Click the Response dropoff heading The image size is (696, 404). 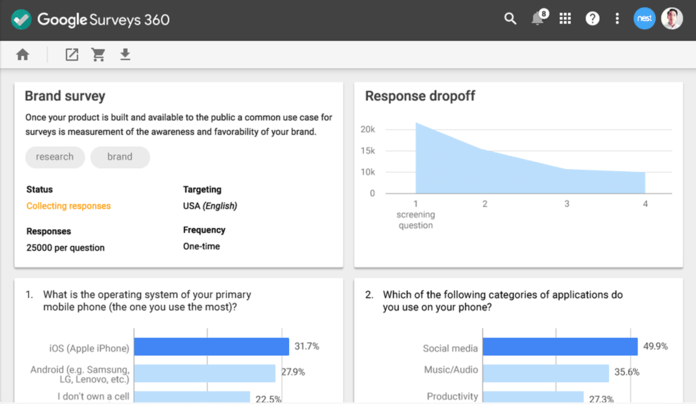[x=420, y=96]
